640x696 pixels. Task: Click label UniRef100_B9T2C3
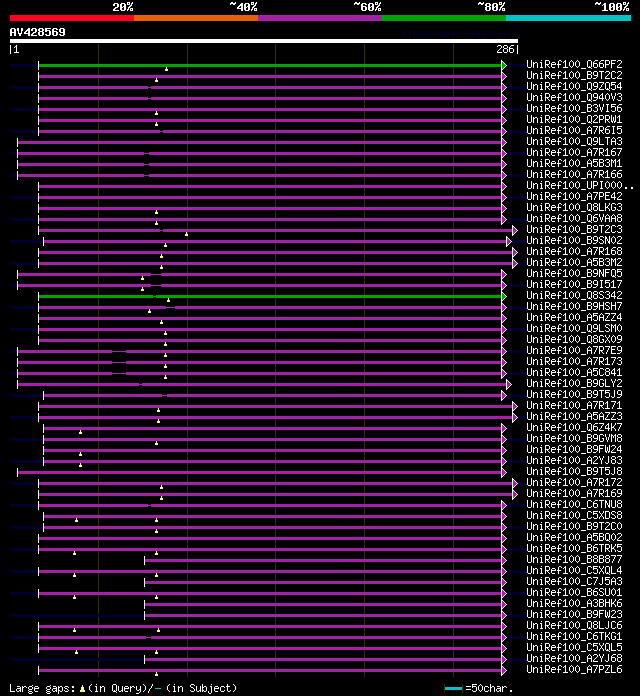574,229
